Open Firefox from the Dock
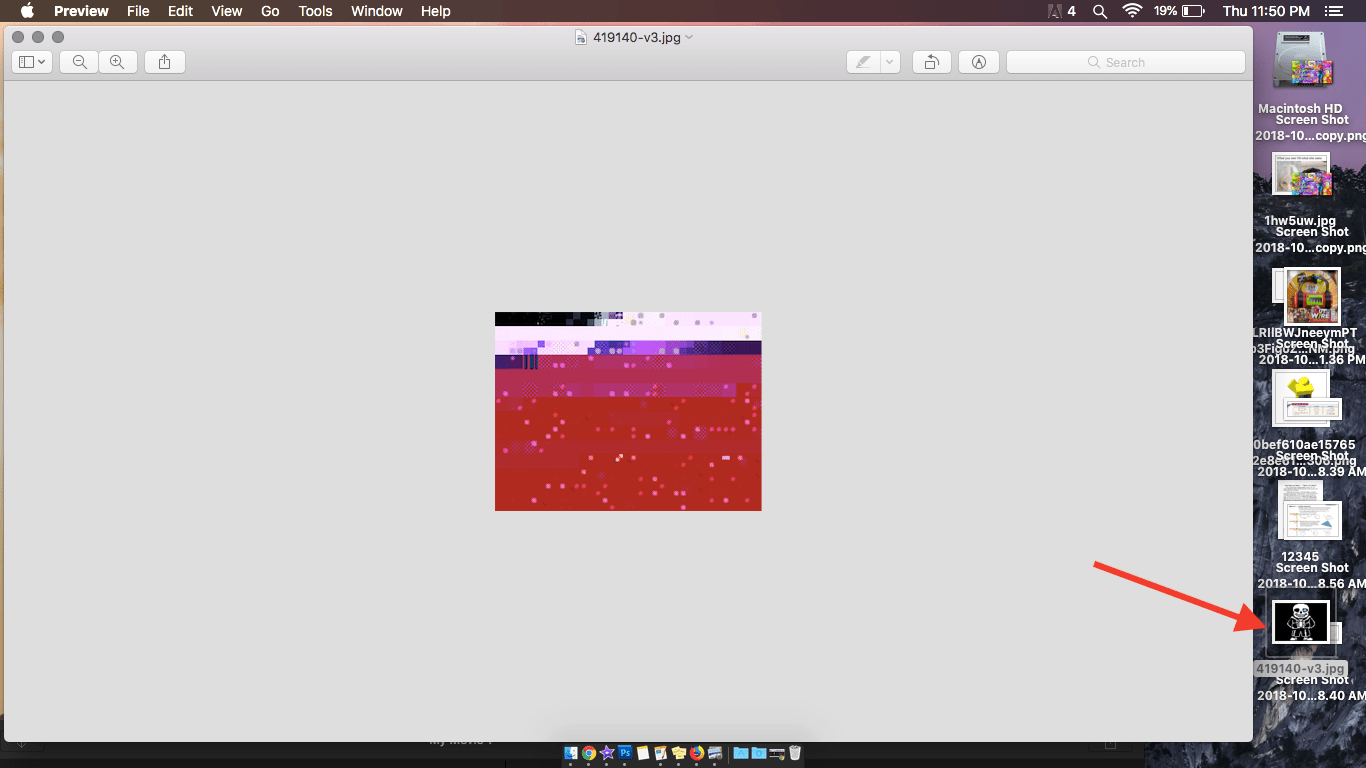Viewport: 1366px width, 768px height. (697, 753)
